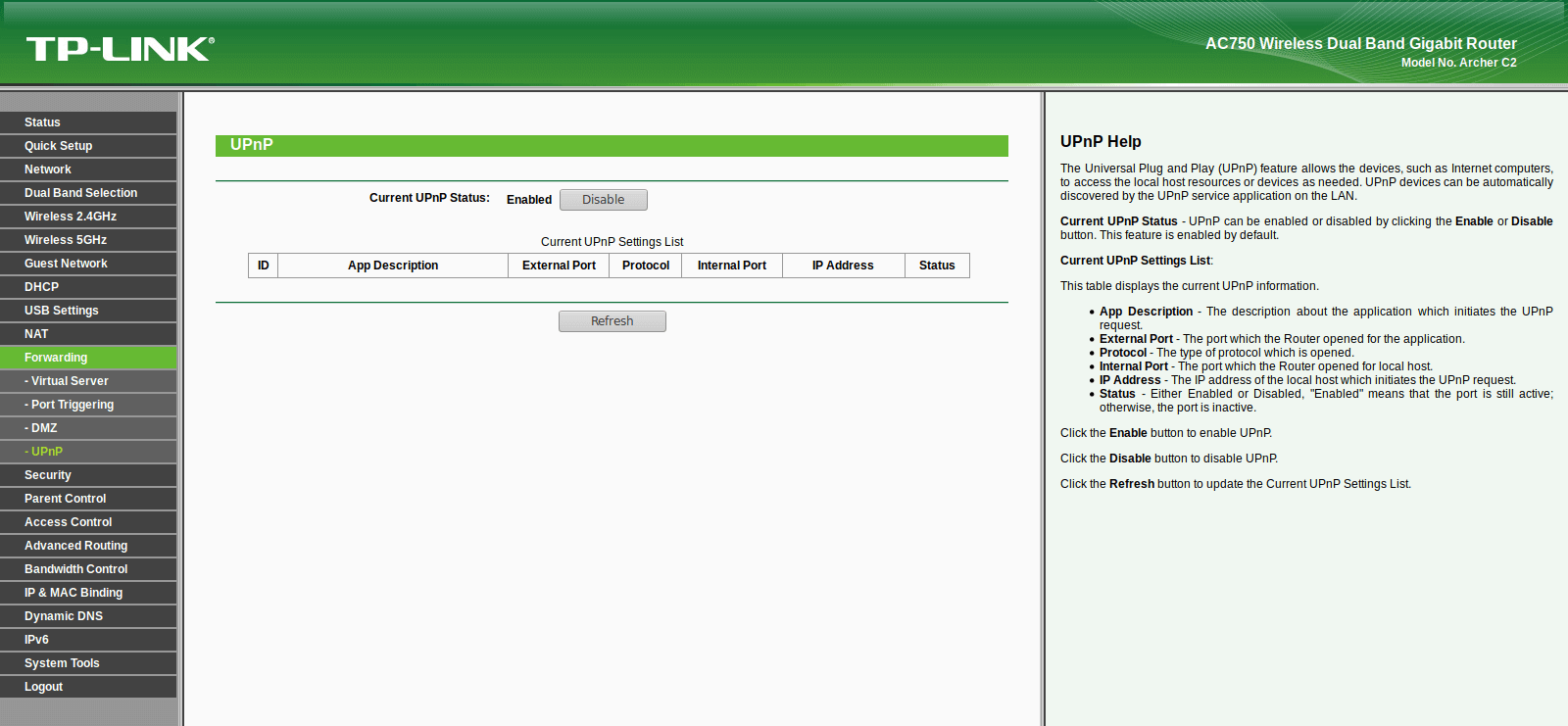This screenshot has height=726, width=1568.
Task: Open the Status menu page
Action: [88, 122]
